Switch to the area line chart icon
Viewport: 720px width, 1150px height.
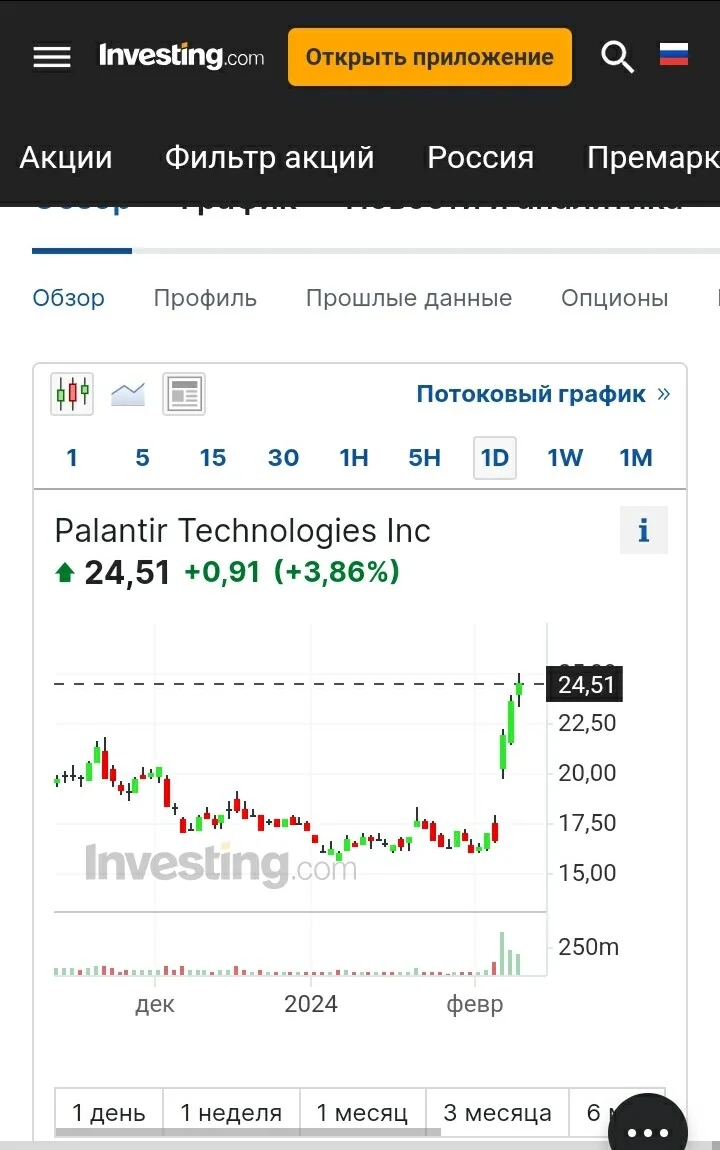(x=128, y=394)
